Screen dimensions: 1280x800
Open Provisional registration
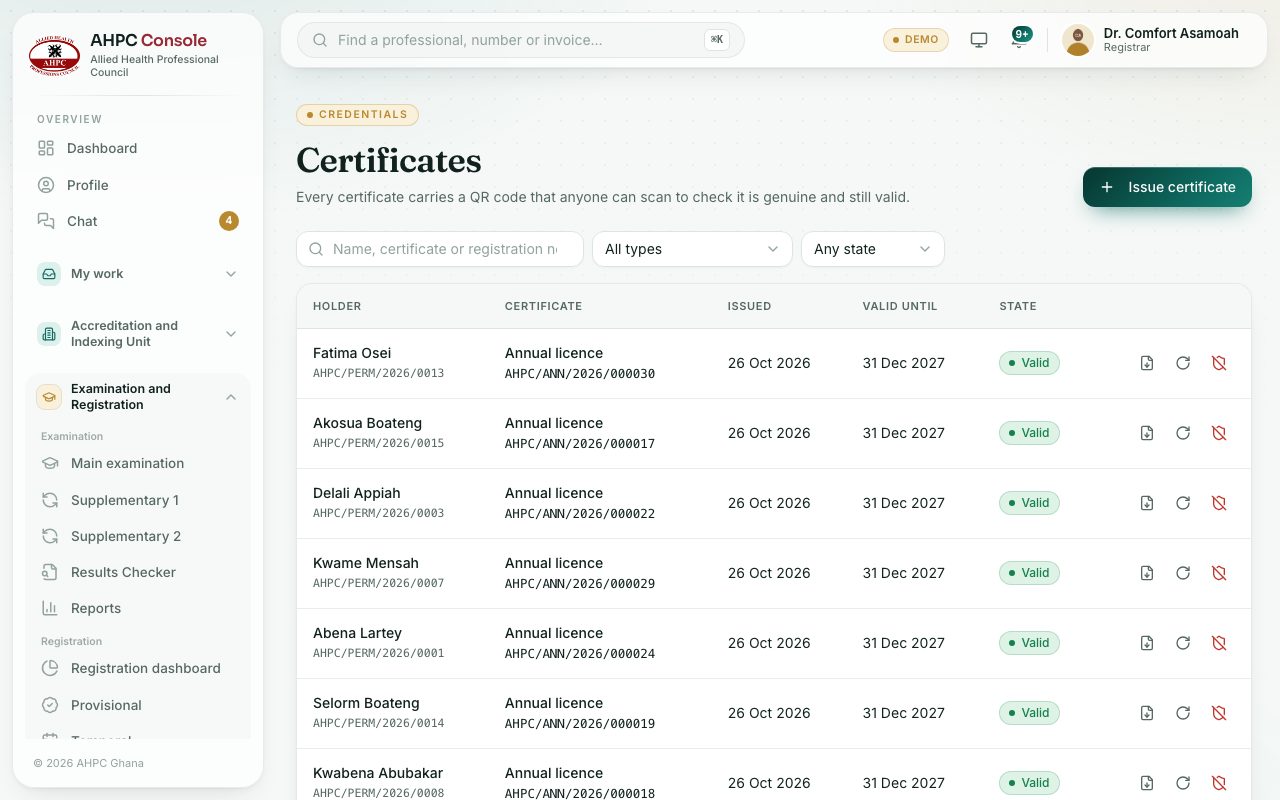138,705
